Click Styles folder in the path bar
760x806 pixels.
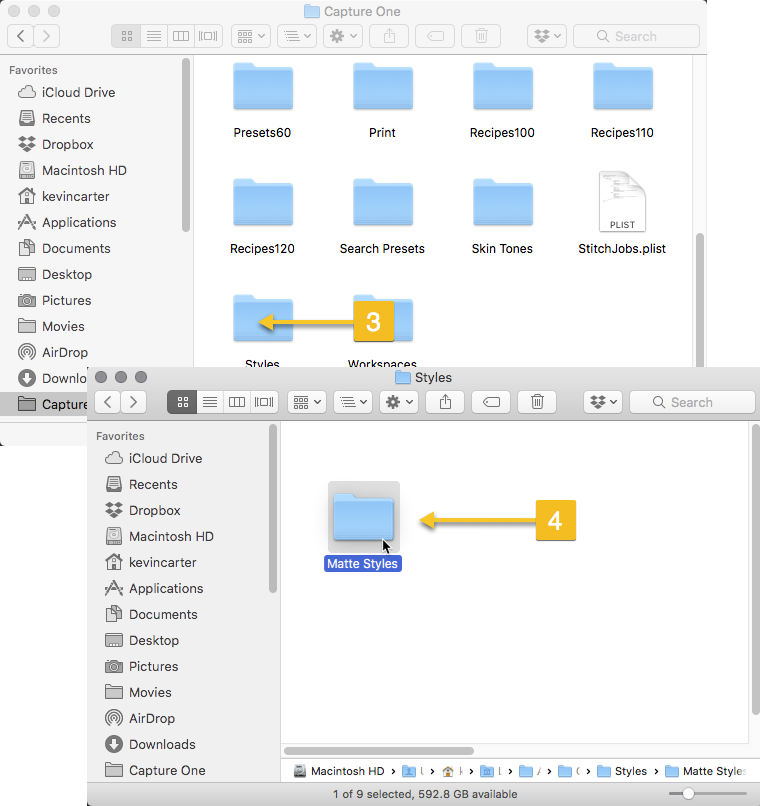(x=630, y=771)
